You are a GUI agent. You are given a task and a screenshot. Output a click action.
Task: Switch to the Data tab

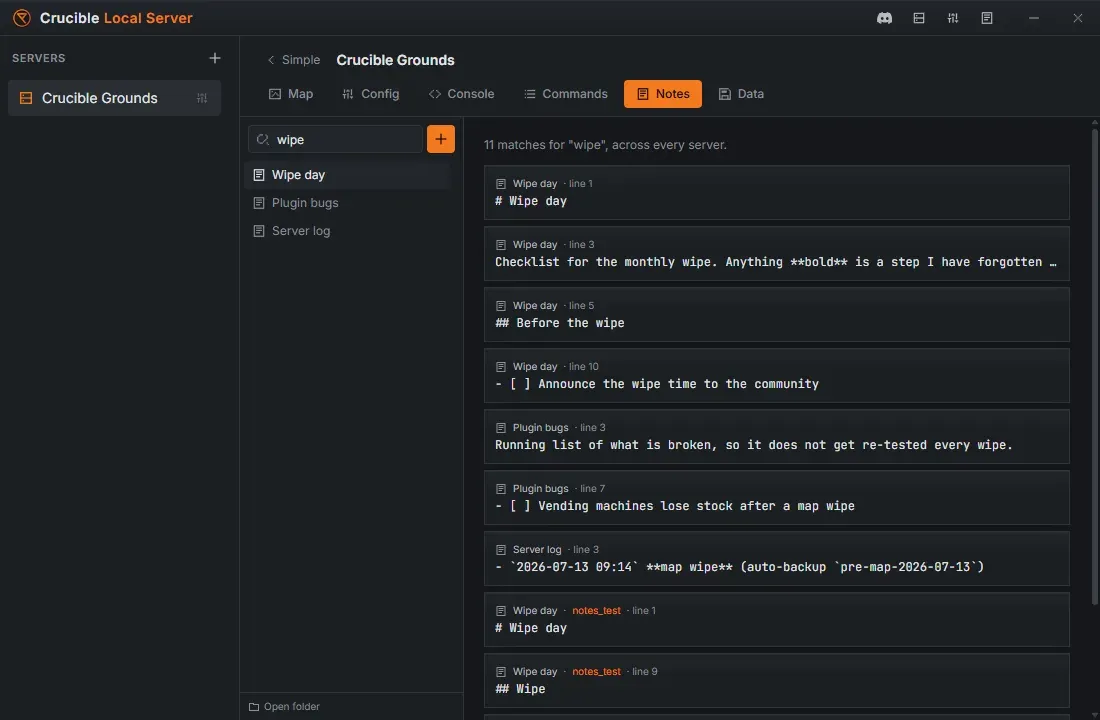pyautogui.click(x=741, y=94)
